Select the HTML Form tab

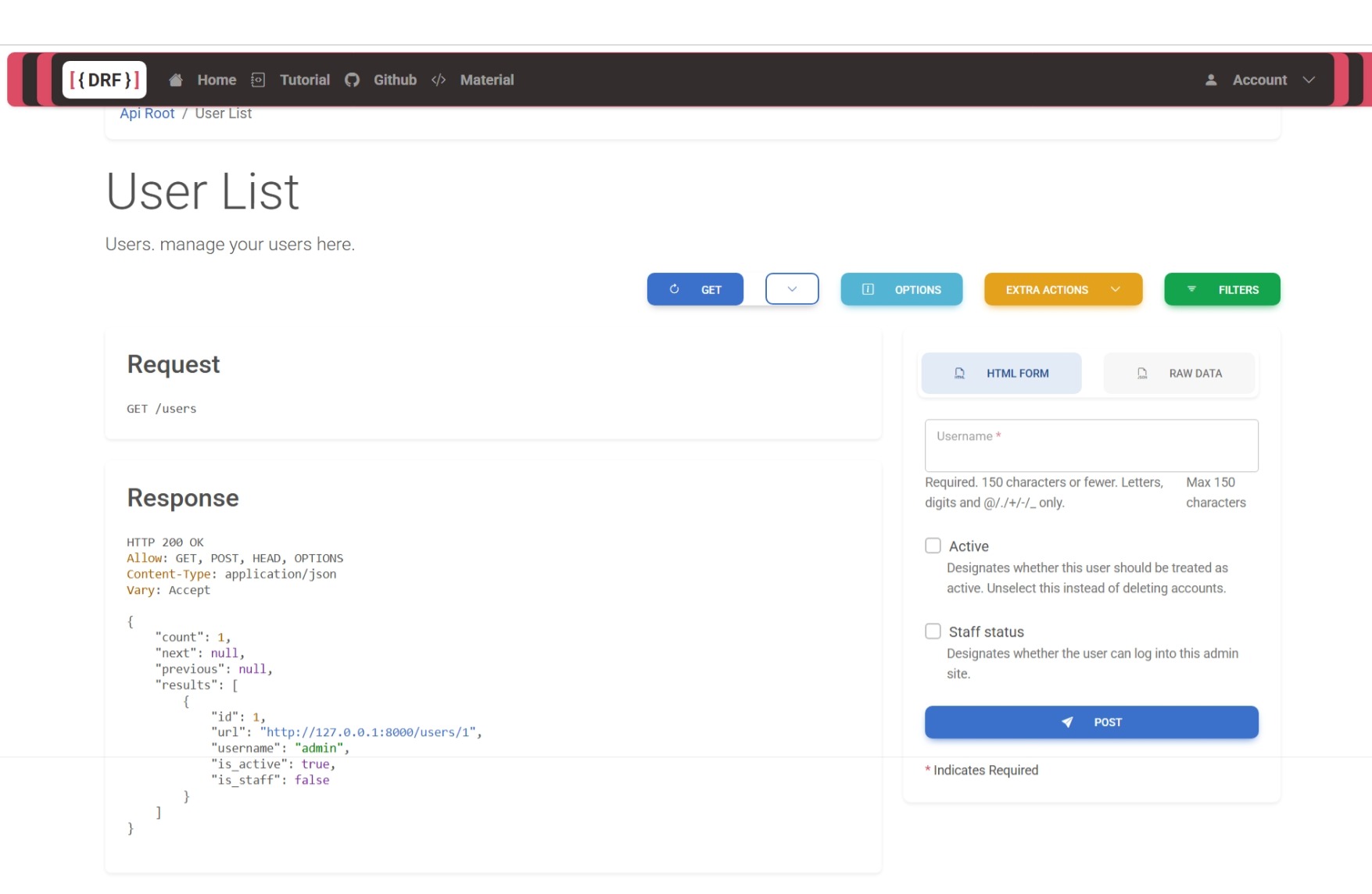pos(1001,374)
